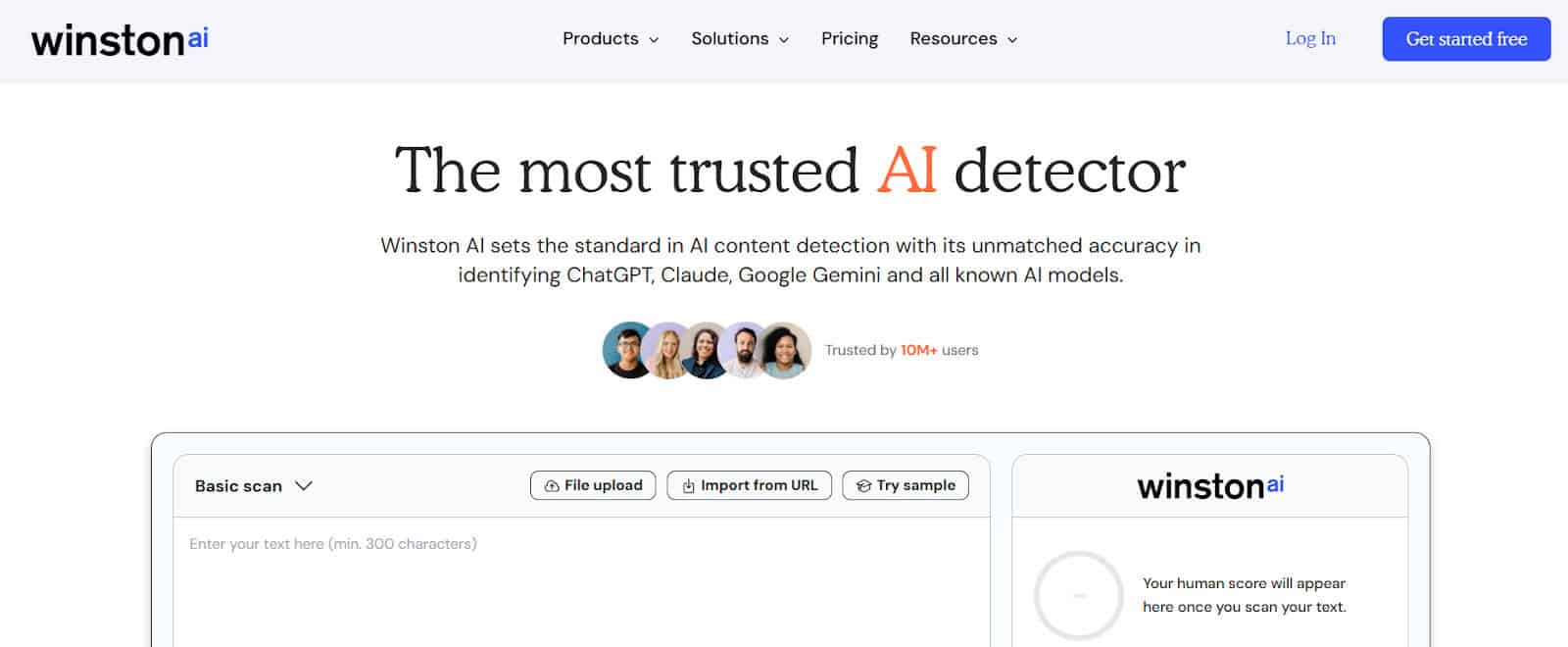Expand the Products menu

tap(610, 39)
